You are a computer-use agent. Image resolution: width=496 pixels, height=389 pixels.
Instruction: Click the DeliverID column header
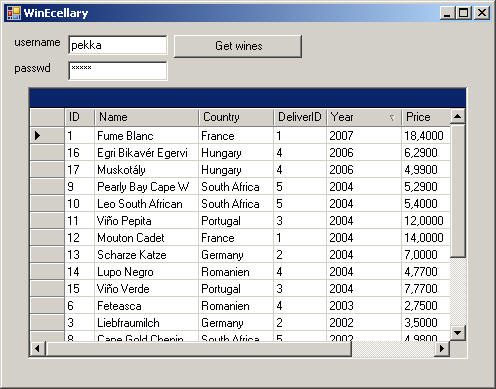click(x=300, y=117)
